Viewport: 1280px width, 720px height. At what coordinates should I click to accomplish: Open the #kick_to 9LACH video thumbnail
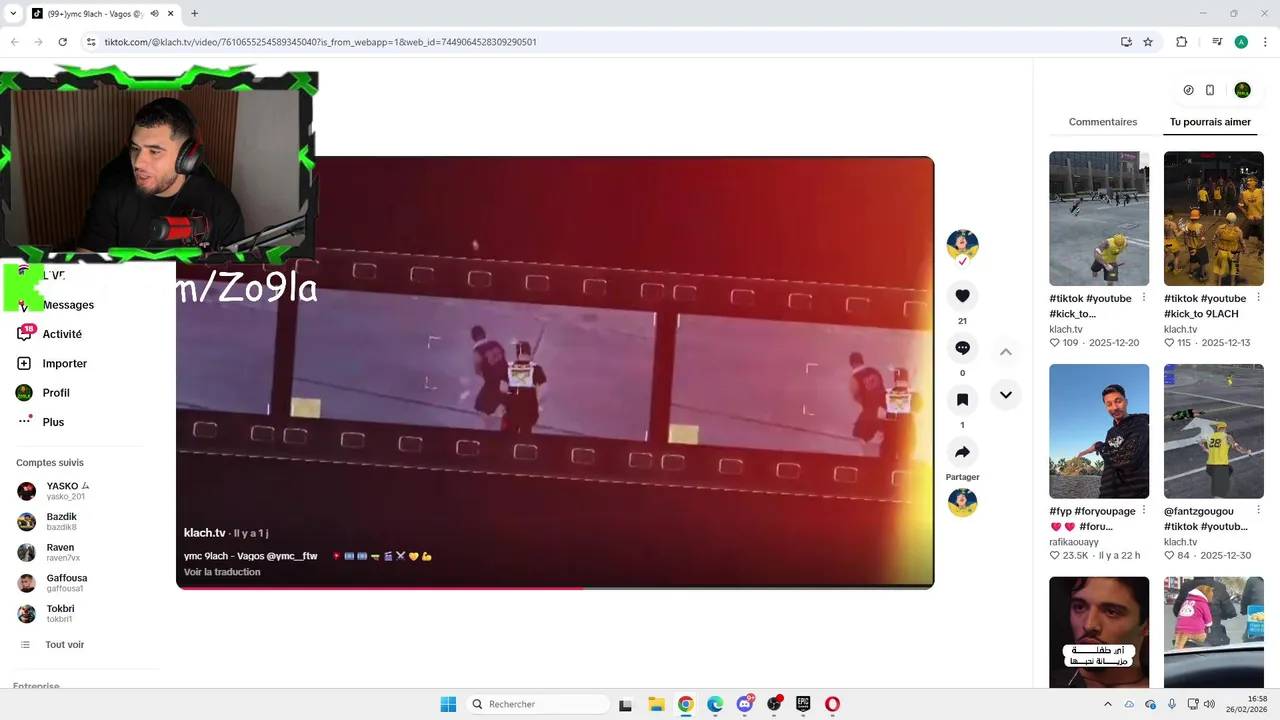coord(1214,218)
